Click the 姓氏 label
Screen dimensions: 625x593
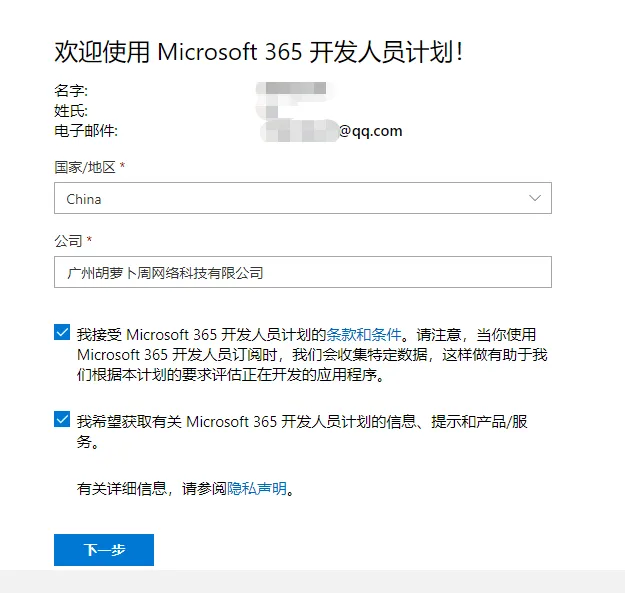pos(71,111)
